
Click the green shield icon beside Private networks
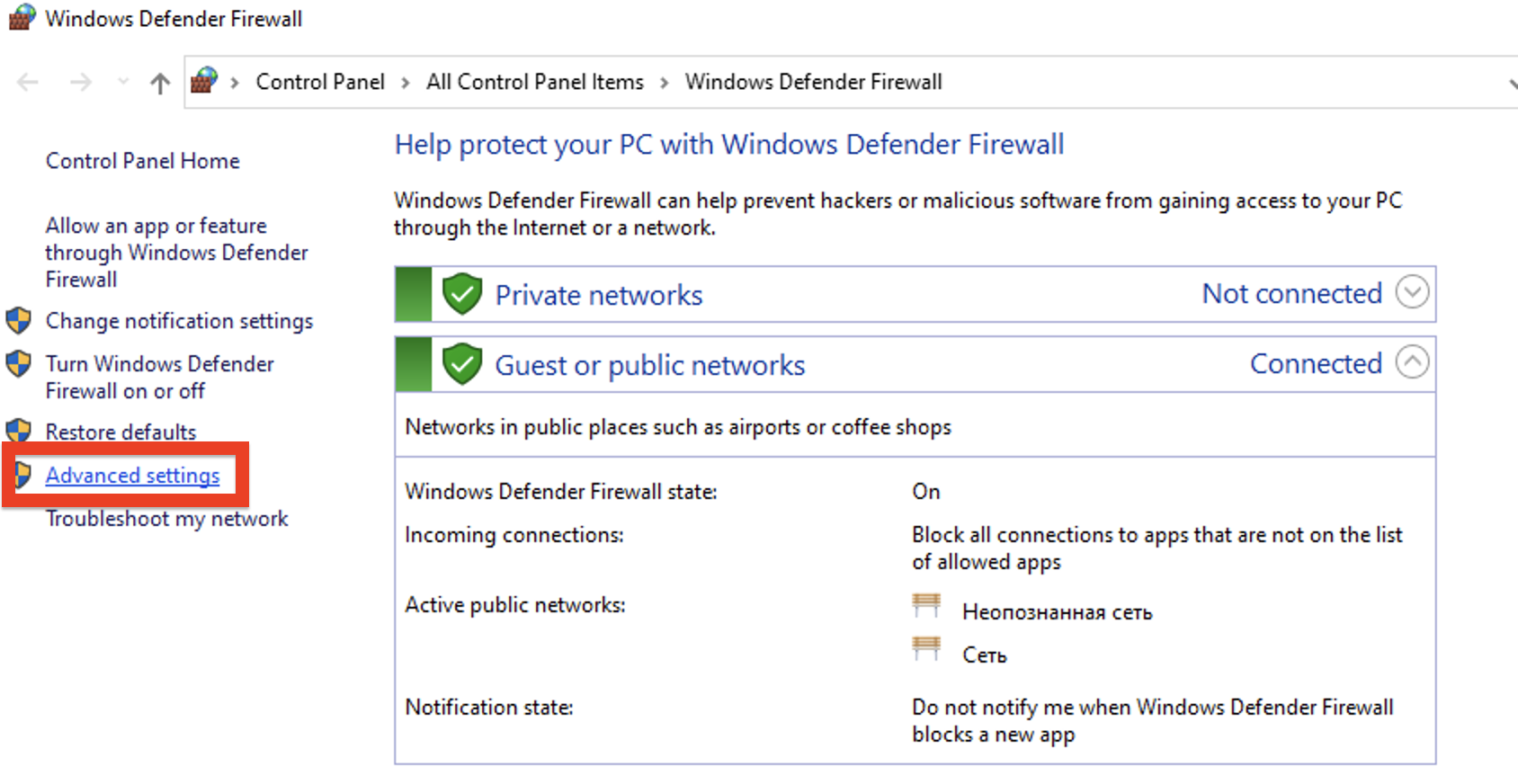click(x=462, y=294)
